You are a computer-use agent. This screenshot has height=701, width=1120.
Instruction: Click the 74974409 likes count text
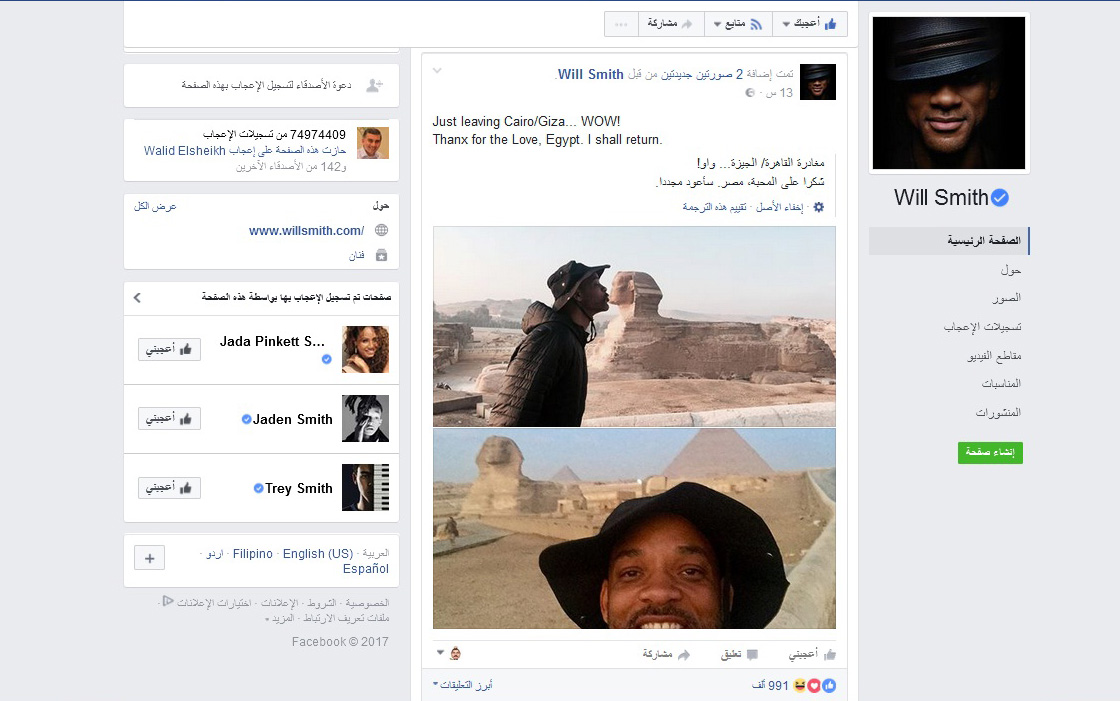(x=274, y=134)
